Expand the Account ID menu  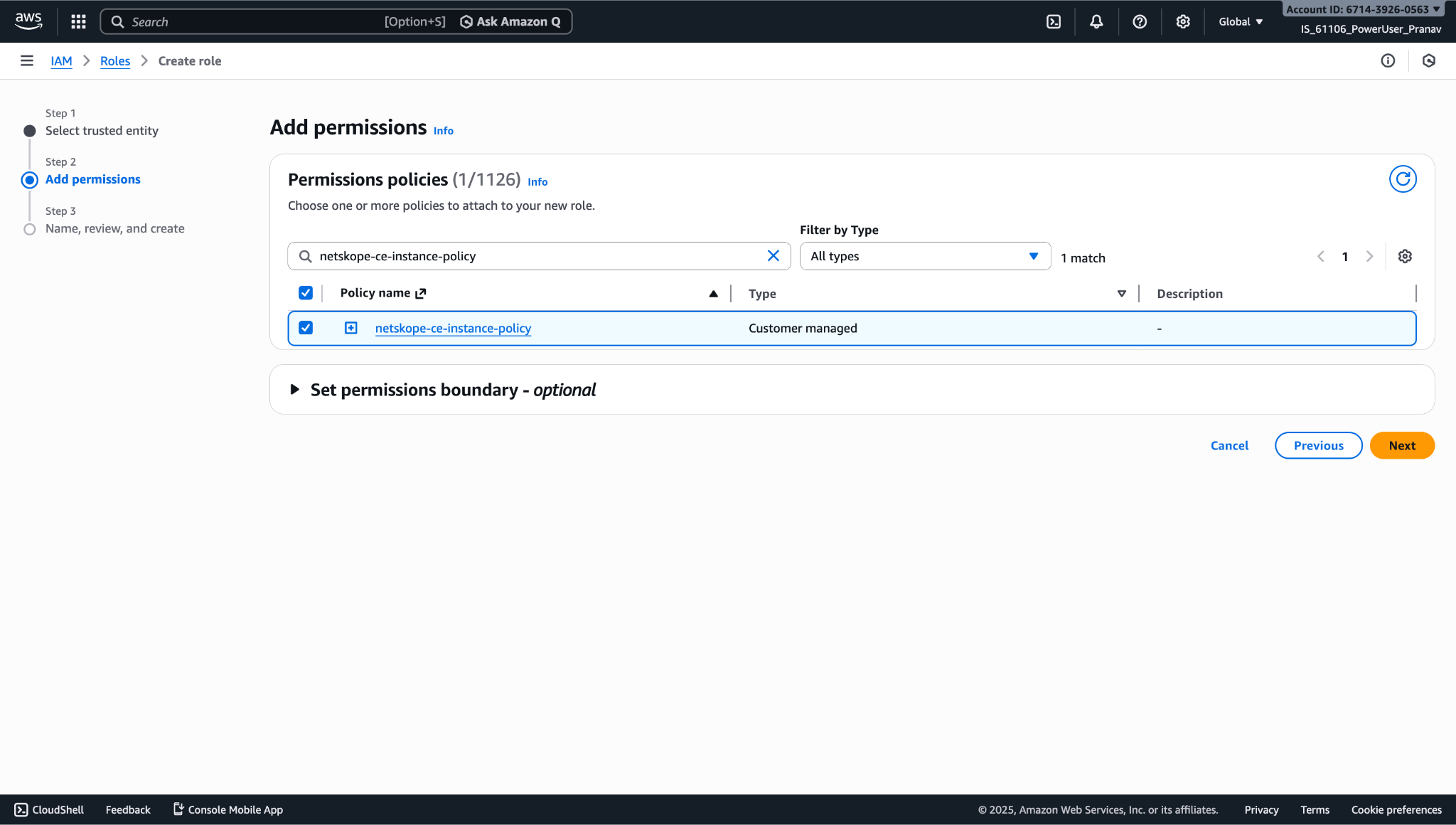[x=1363, y=9]
